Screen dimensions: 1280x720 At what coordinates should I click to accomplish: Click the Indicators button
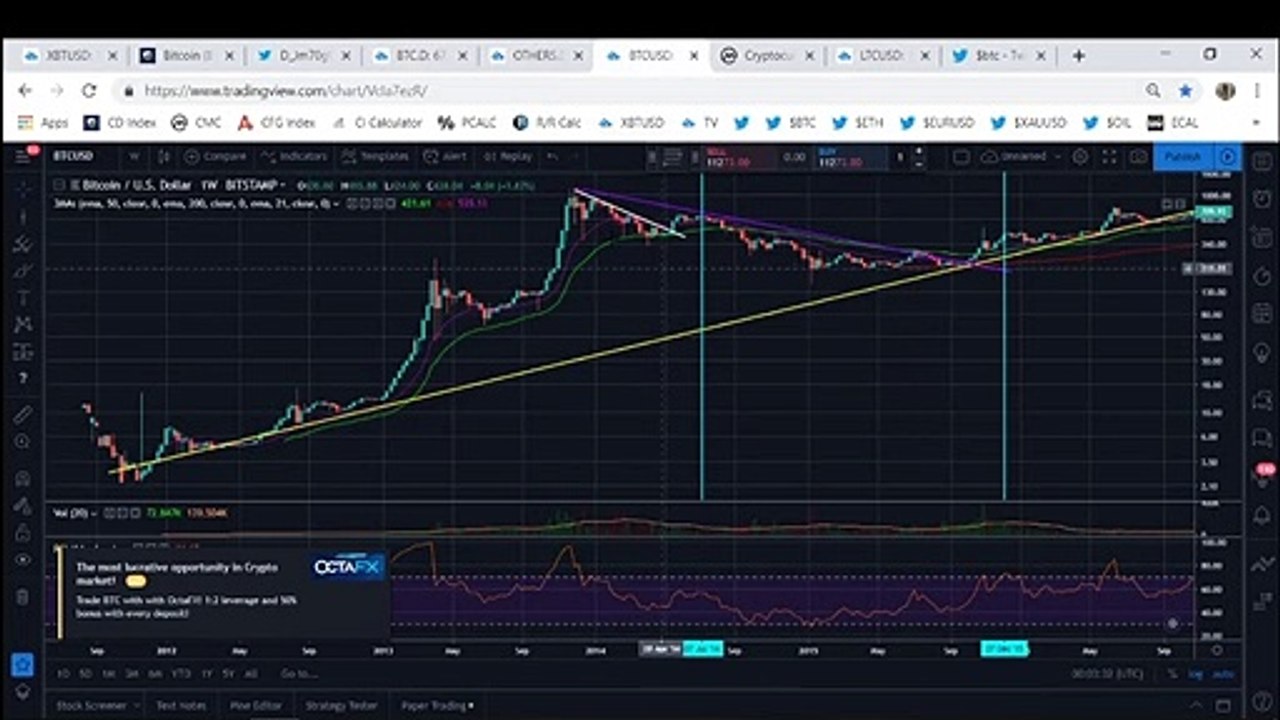click(x=293, y=156)
